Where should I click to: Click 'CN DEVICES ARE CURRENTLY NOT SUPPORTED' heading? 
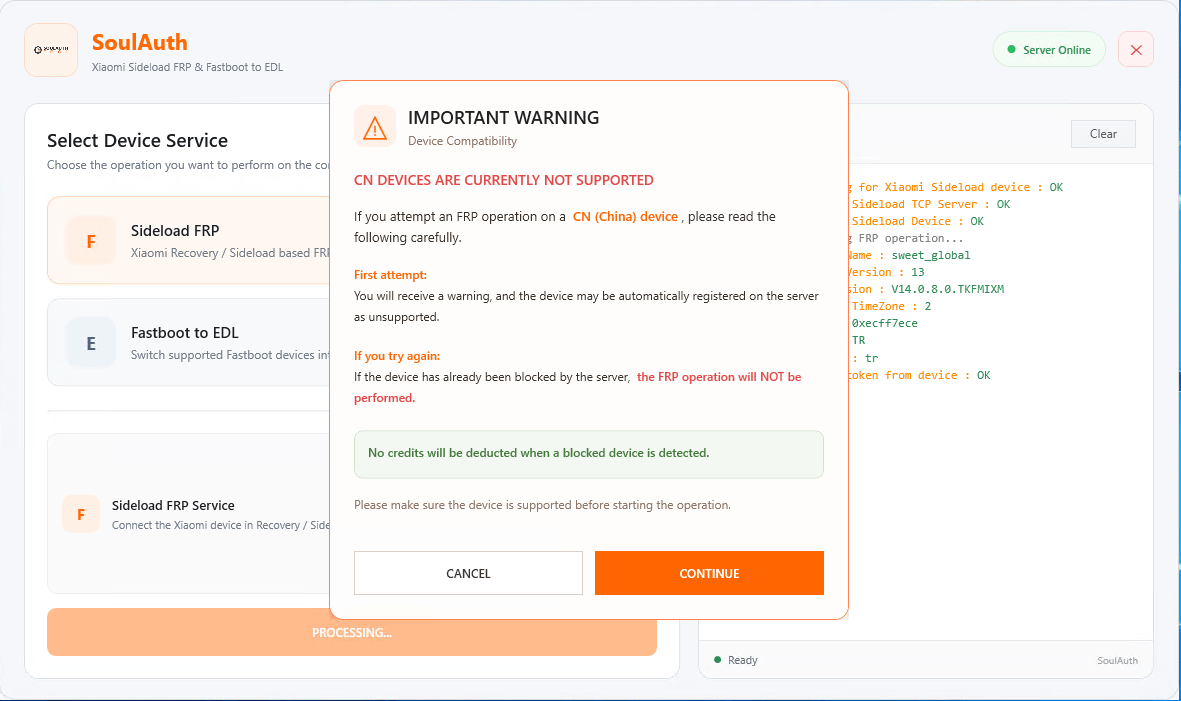[x=504, y=180]
